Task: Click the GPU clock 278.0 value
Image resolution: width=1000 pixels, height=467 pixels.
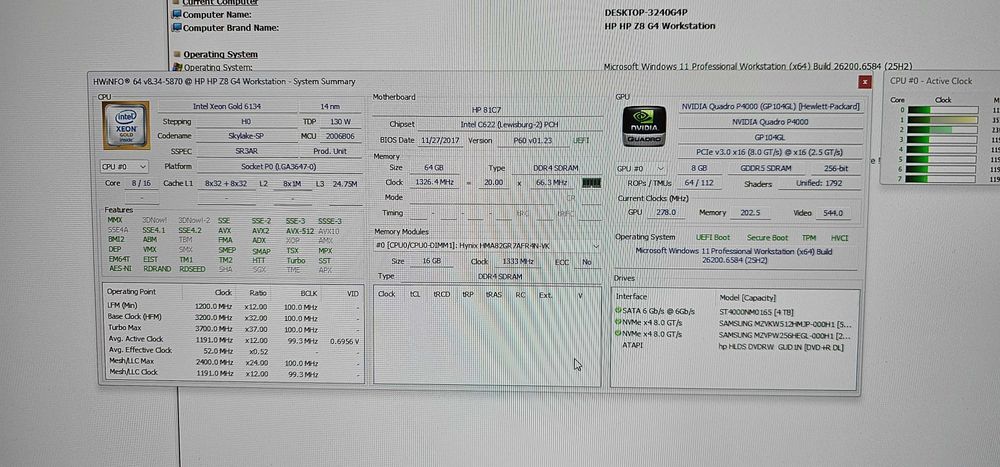Action: (665, 212)
